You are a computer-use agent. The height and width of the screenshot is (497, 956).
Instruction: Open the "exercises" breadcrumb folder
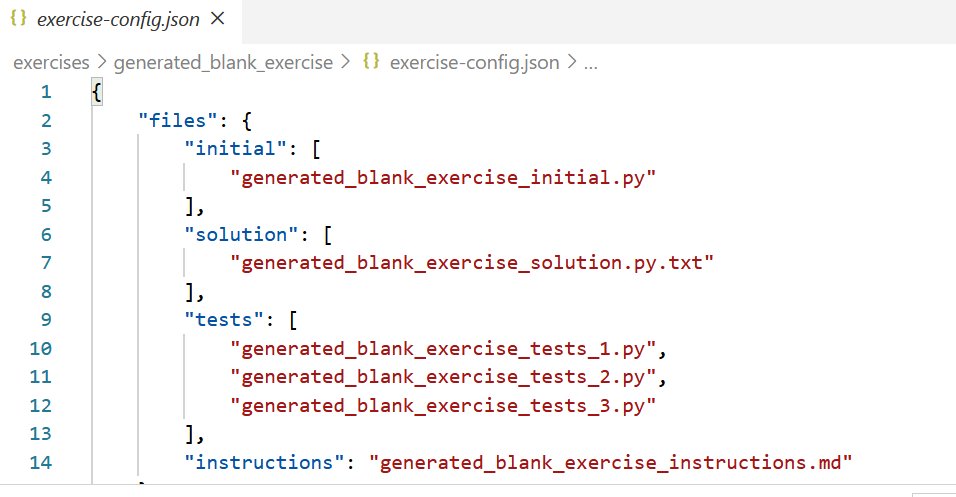coord(51,62)
